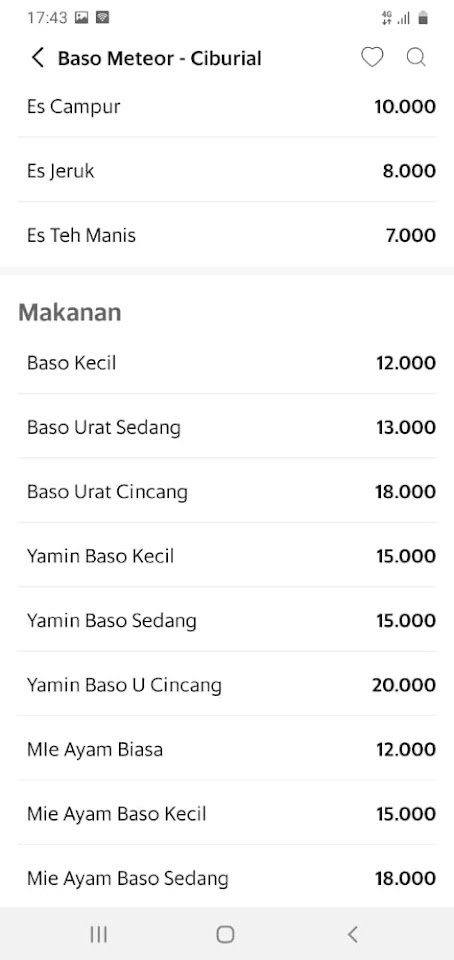
Task: Choose Yamin Baso Kecil
Action: (x=227, y=555)
